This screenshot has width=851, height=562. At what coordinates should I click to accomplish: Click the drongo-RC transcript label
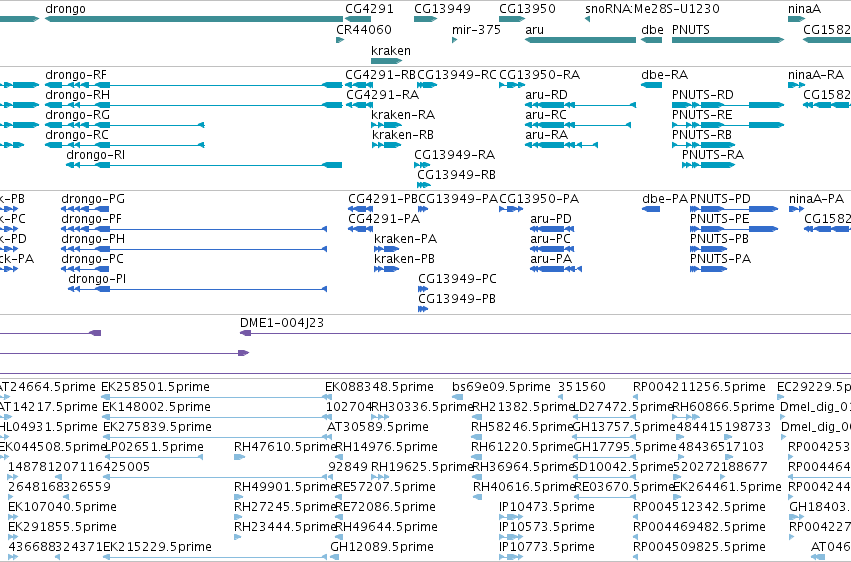77,135
